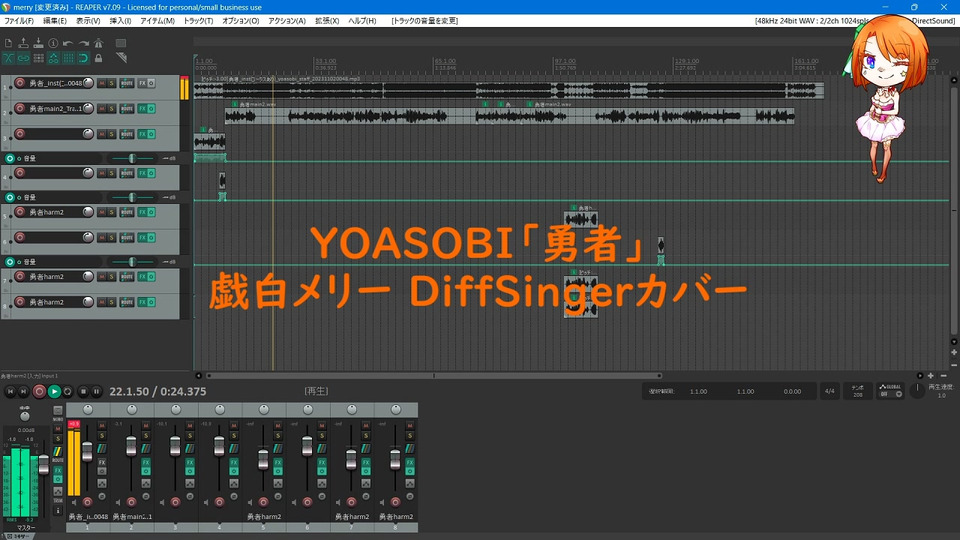Click the Open Project toolbar icon
The height and width of the screenshot is (540, 960).
pos(23,43)
